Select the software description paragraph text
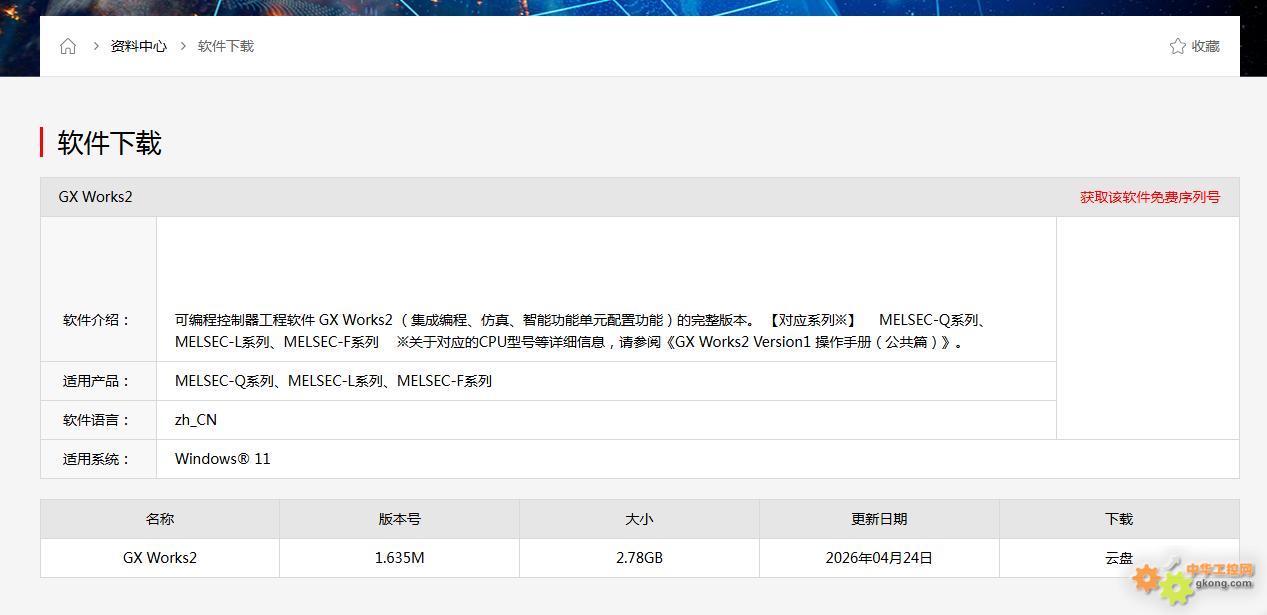 pos(582,331)
